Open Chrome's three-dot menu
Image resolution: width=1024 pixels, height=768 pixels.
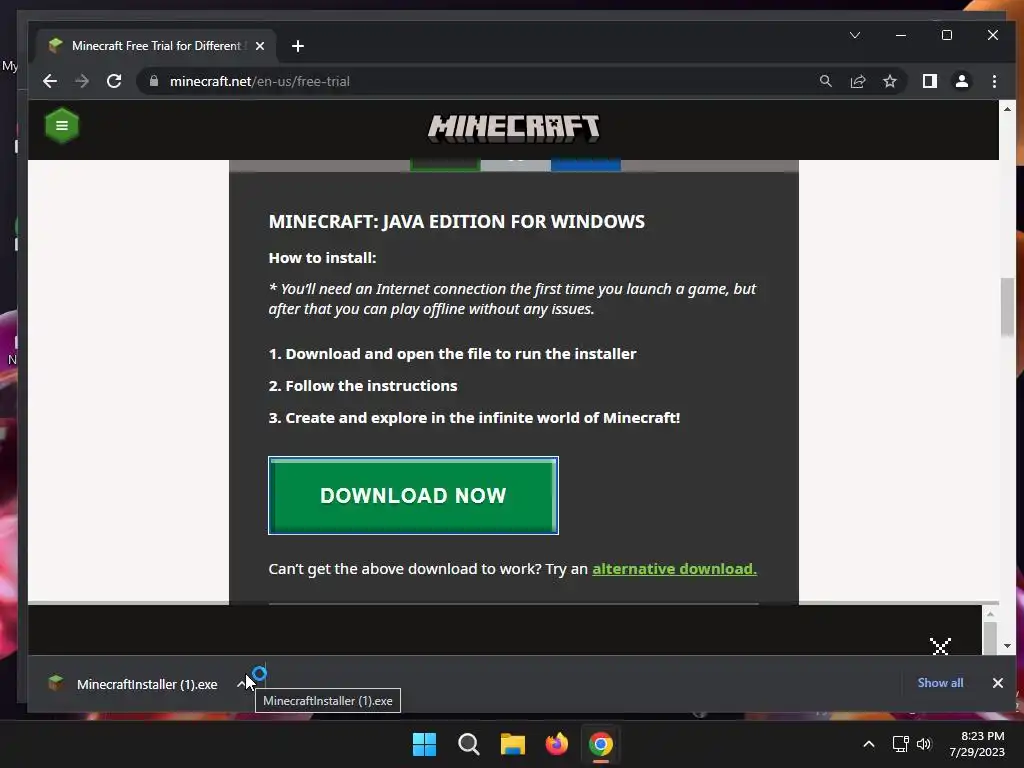pyautogui.click(x=994, y=81)
